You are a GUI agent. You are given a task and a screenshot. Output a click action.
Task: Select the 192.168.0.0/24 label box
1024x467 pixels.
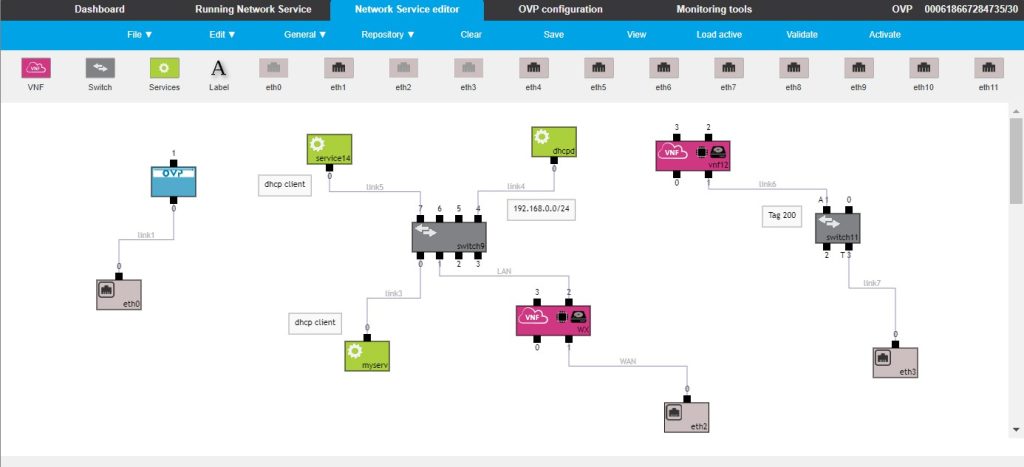541,209
